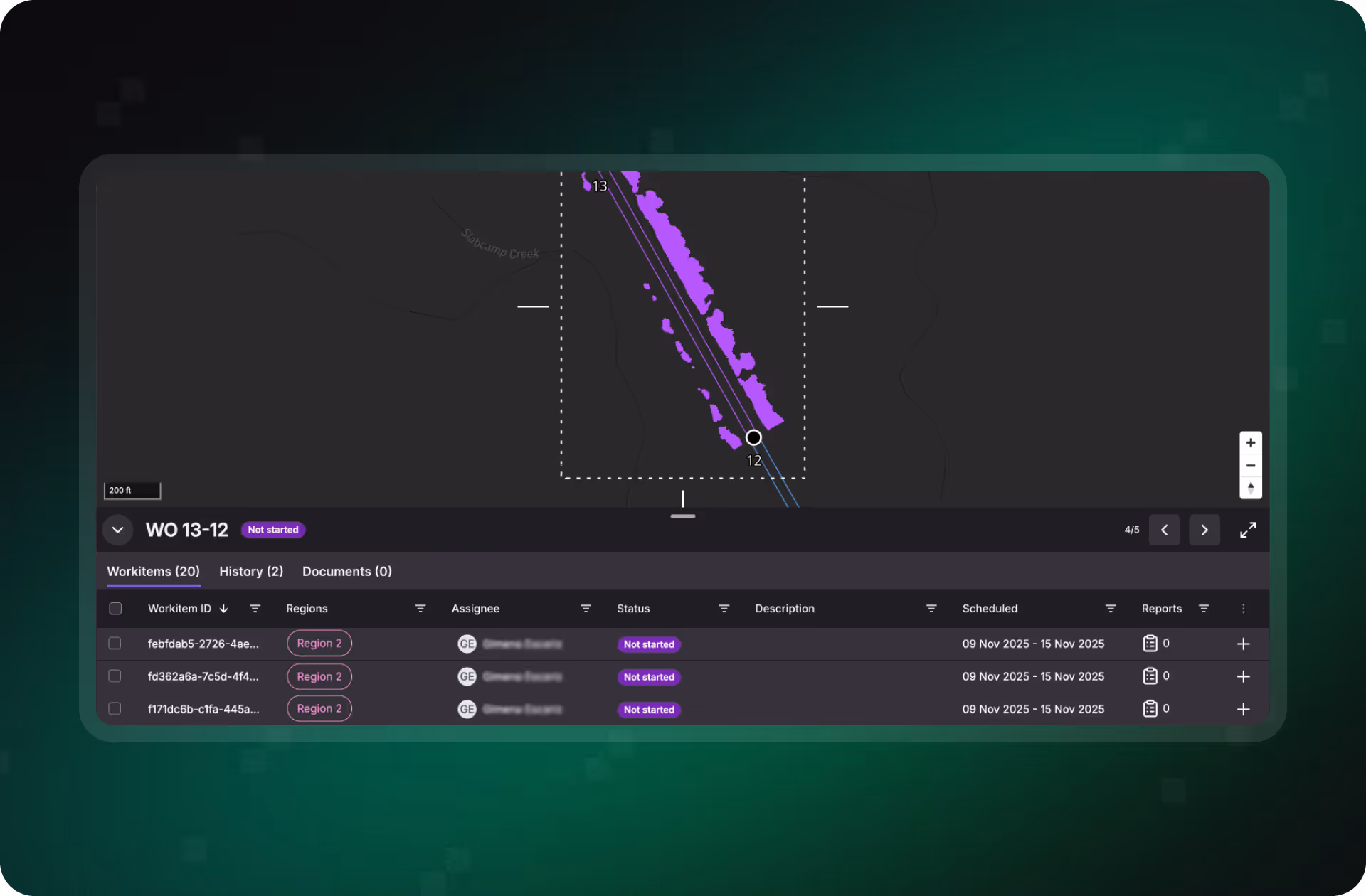Open the Documents (0) tab

click(347, 572)
